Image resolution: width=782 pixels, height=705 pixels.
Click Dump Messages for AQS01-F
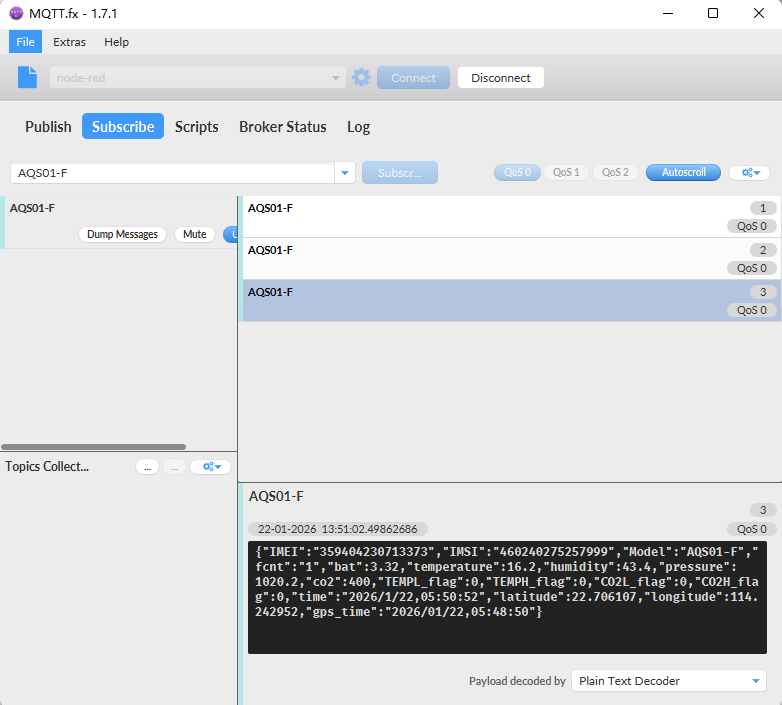point(122,234)
